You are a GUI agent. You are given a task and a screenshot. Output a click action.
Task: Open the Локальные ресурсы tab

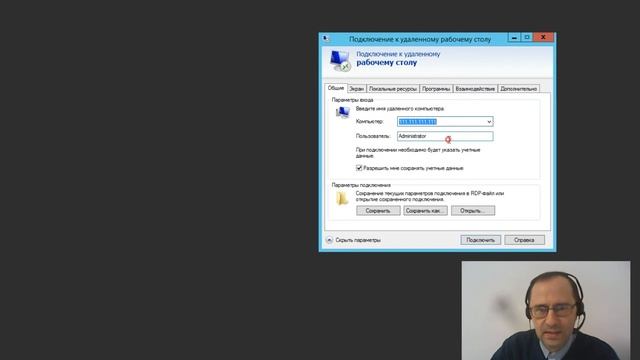(x=393, y=89)
